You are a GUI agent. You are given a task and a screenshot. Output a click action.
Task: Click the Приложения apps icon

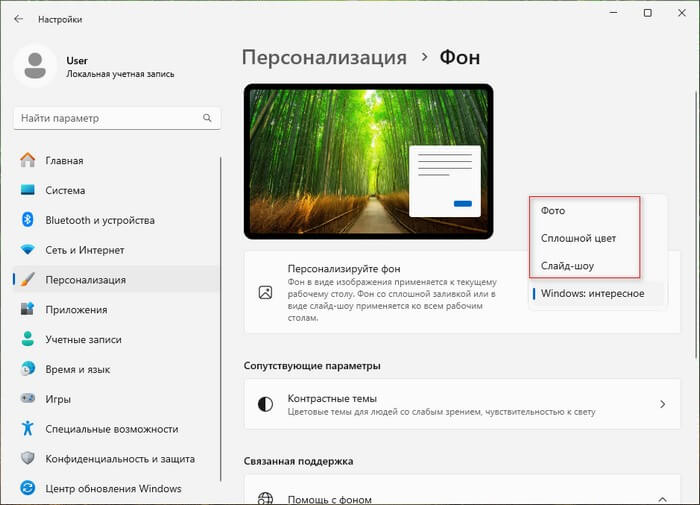pos(28,310)
